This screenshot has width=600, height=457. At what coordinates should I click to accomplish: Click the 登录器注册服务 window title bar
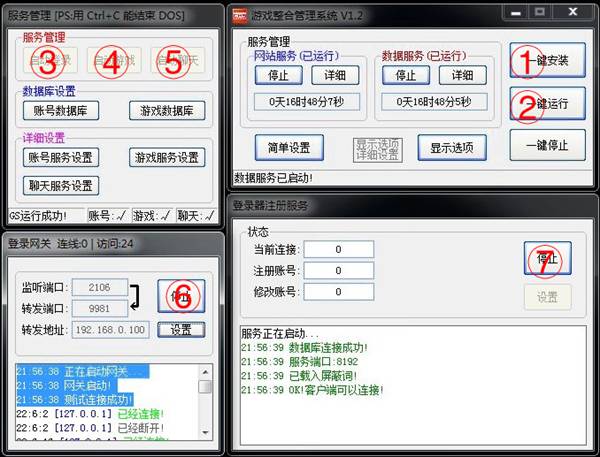click(x=412, y=206)
